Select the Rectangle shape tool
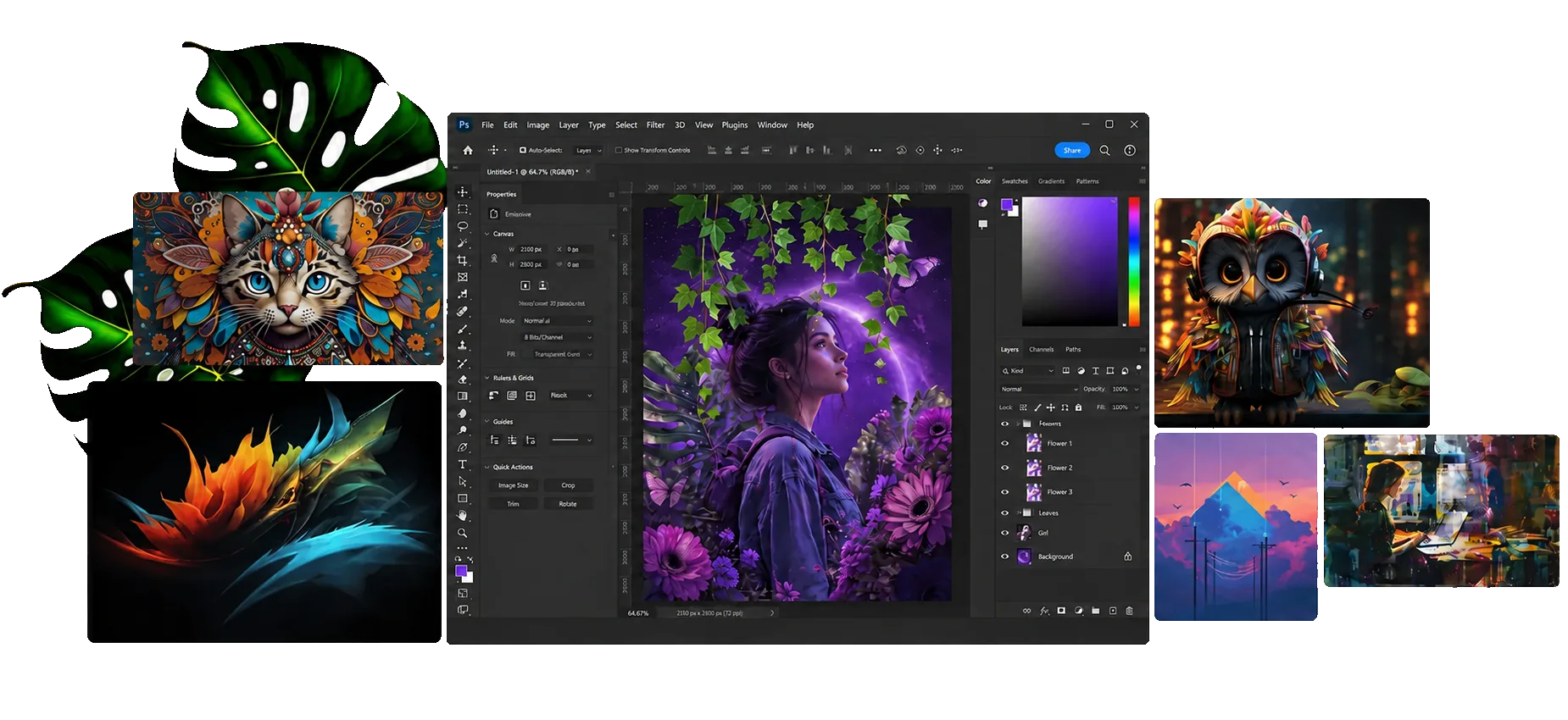 tap(463, 498)
